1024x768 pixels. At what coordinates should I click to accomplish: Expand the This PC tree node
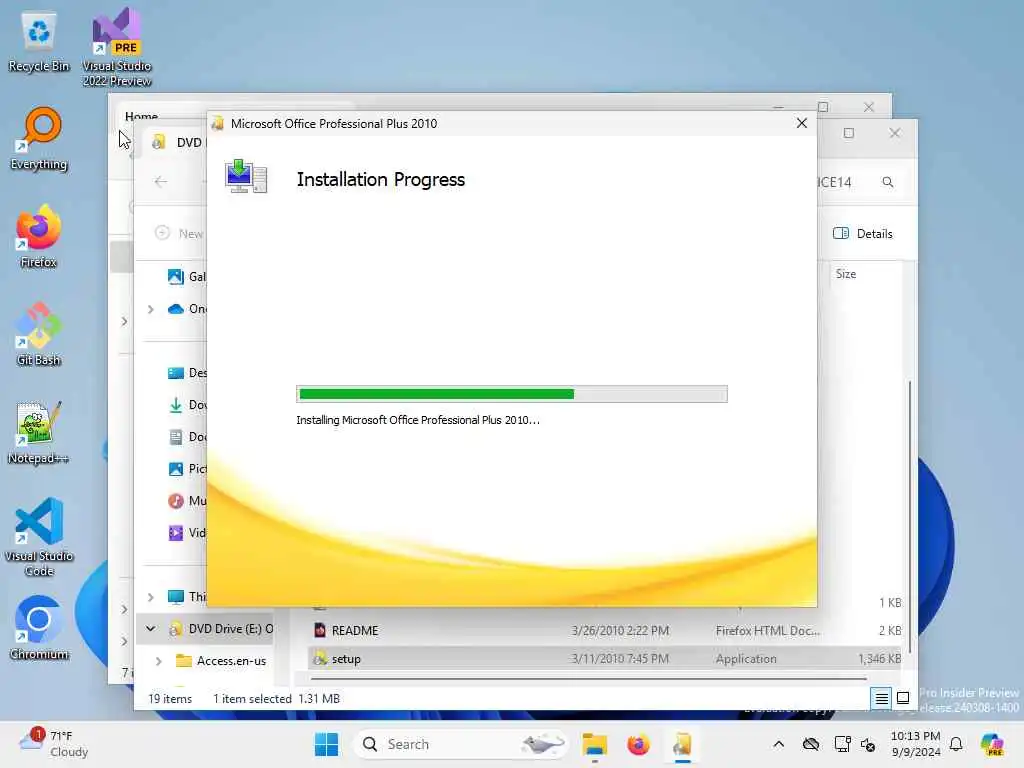point(151,597)
